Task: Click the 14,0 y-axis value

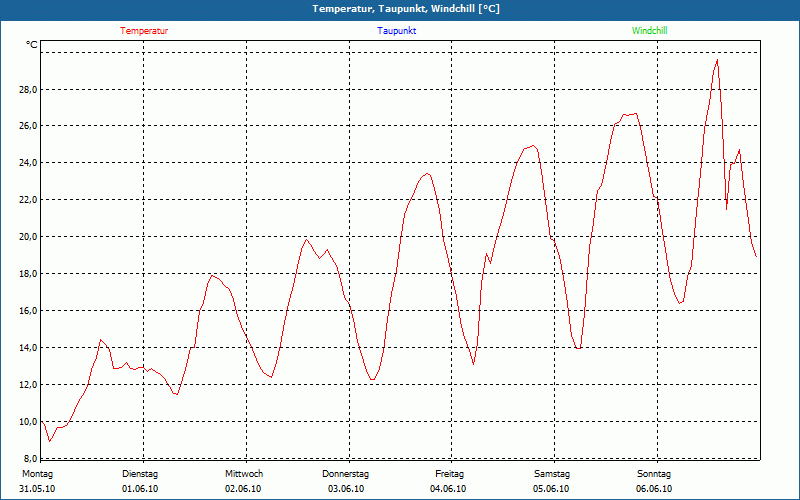Action: tap(29, 348)
